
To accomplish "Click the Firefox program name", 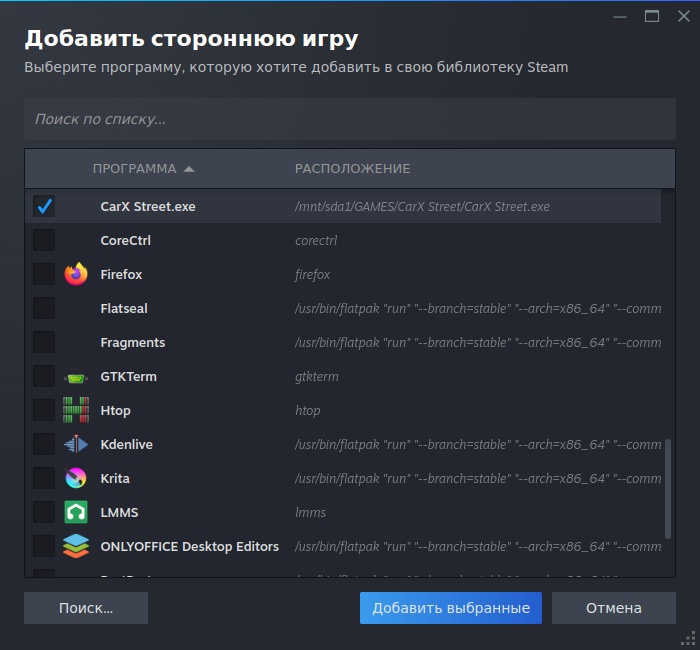I will (x=121, y=274).
